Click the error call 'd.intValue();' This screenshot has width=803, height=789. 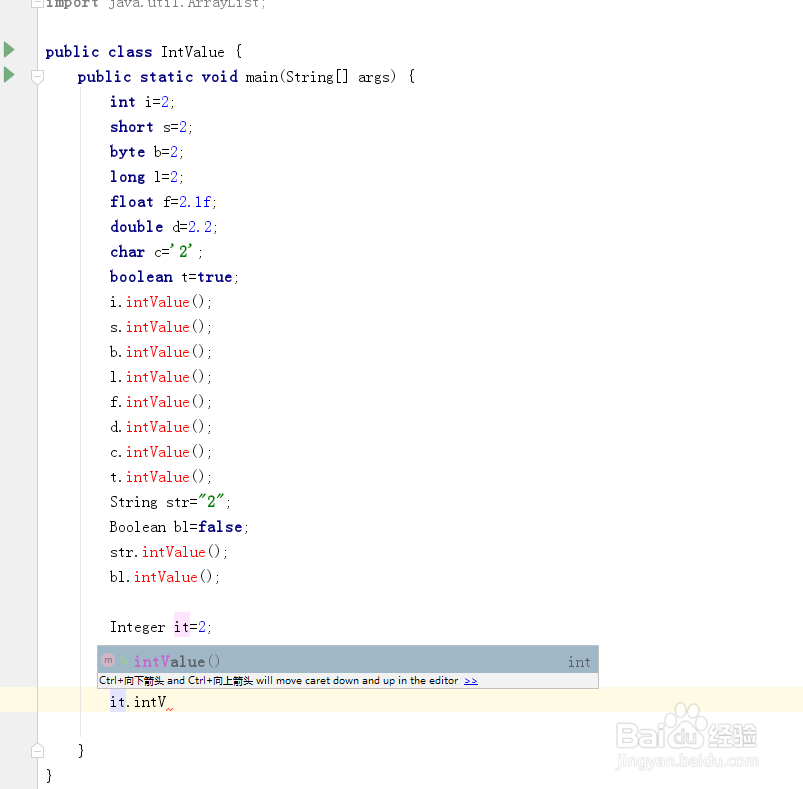pyautogui.click(x=160, y=427)
